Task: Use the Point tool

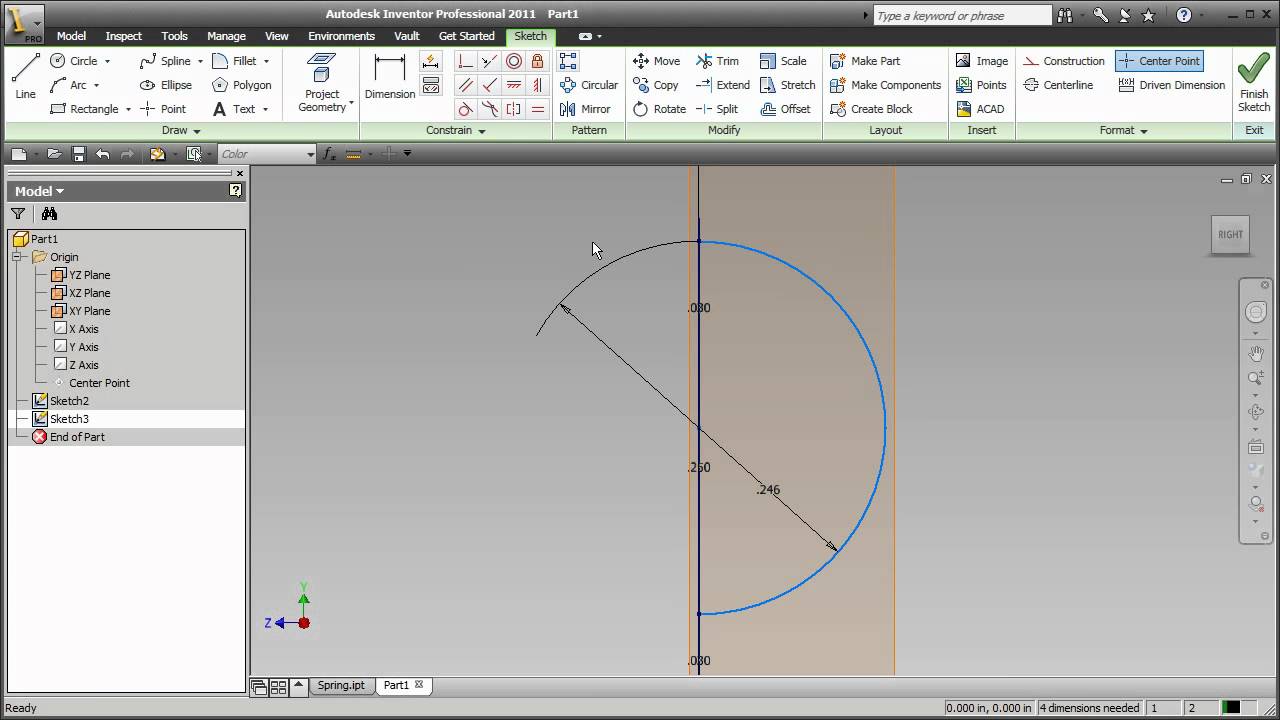Action: (x=163, y=109)
